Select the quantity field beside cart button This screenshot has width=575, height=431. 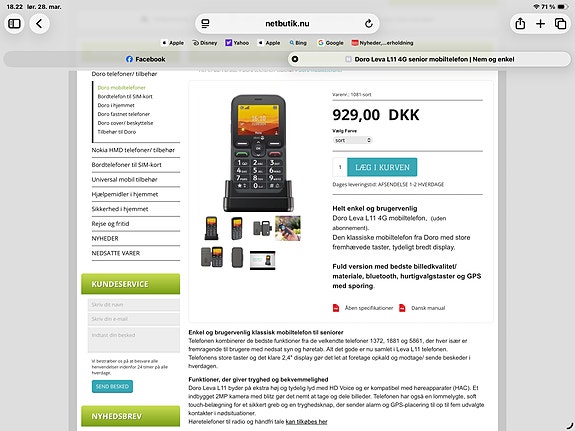(x=340, y=167)
